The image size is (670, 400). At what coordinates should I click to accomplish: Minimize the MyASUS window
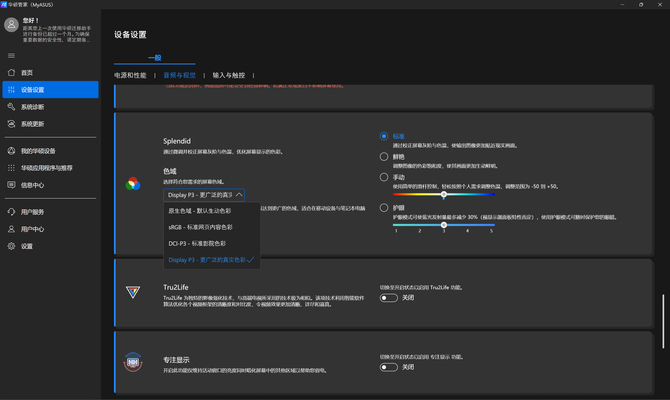pyautogui.click(x=622, y=4)
